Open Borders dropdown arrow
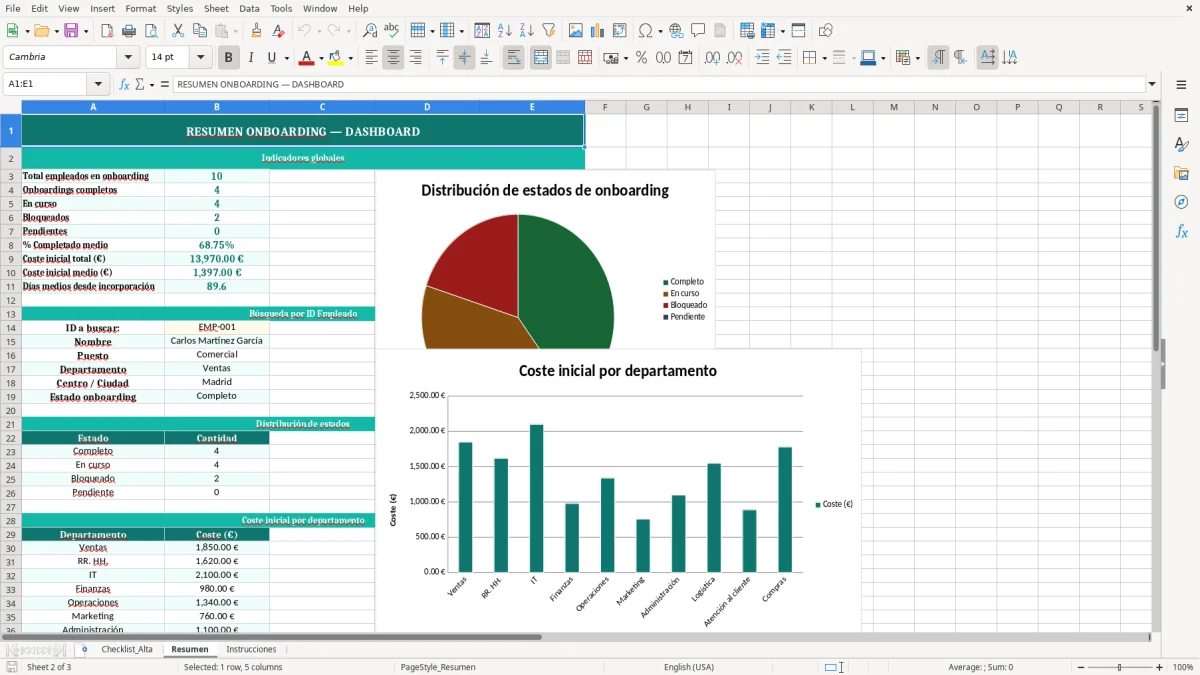This screenshot has width=1200, height=675. (823, 58)
